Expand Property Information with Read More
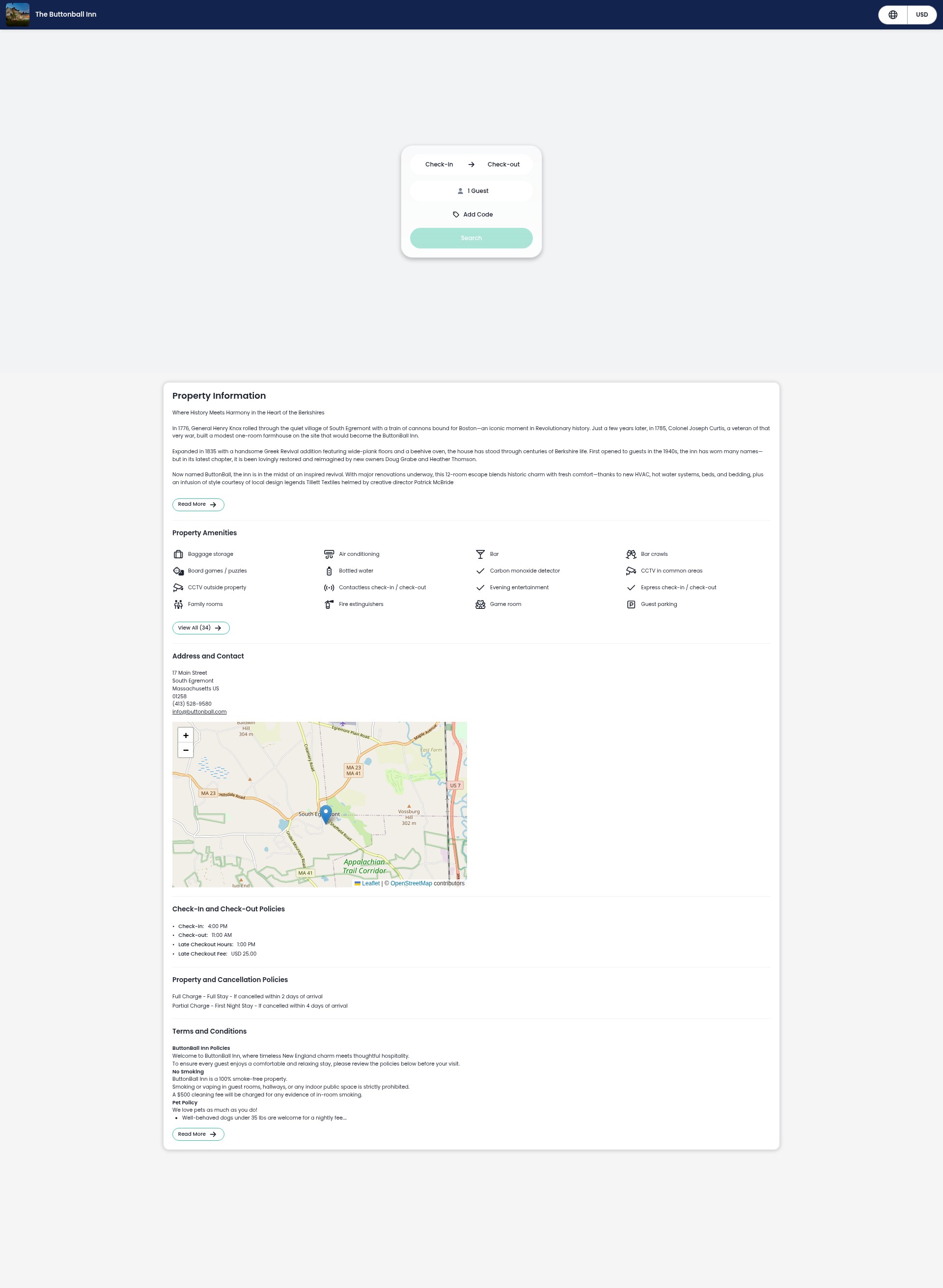Screen dimensions: 943x1288 pyautogui.click(x=198, y=504)
